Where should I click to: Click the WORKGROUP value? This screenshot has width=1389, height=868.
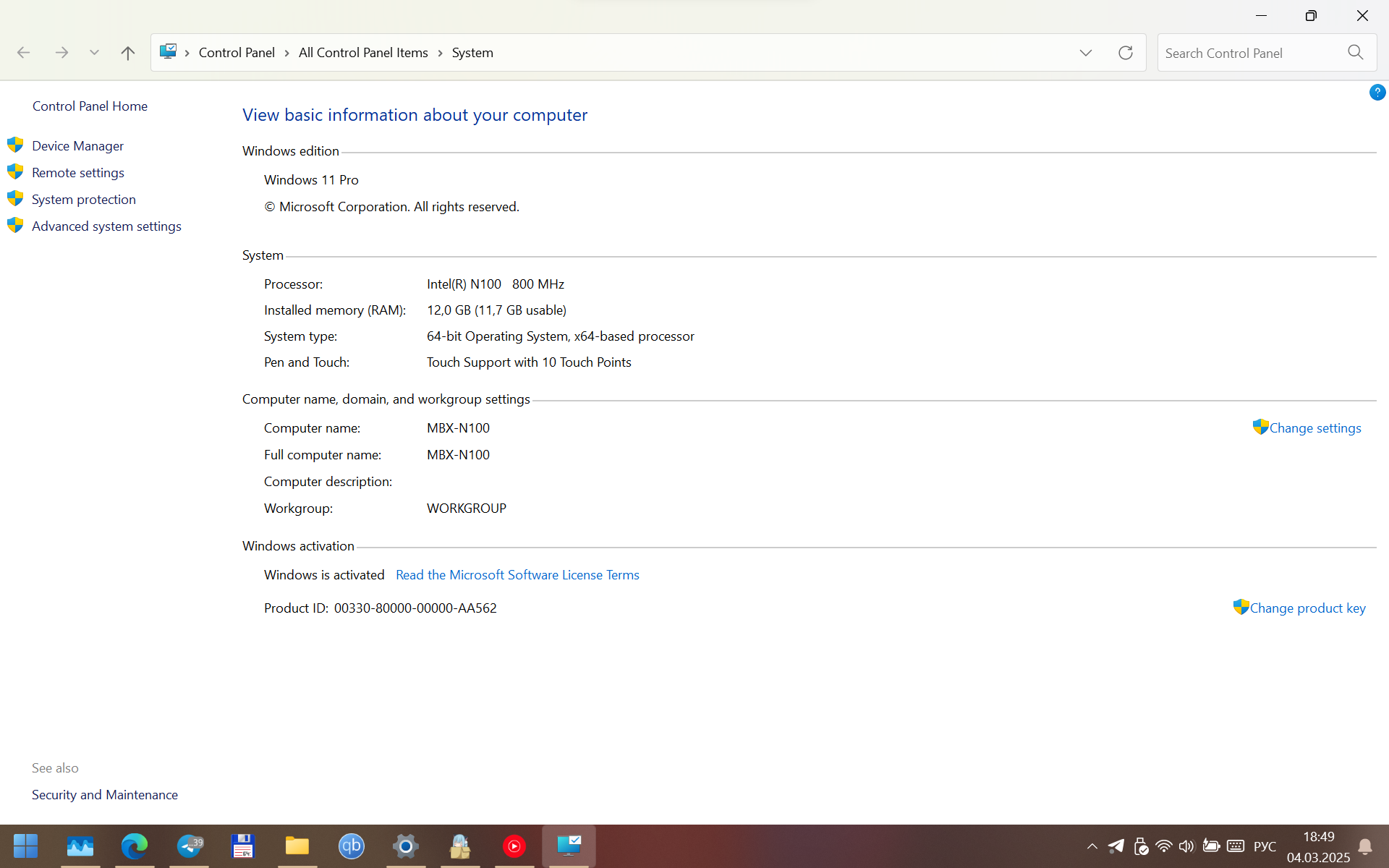pyautogui.click(x=467, y=509)
